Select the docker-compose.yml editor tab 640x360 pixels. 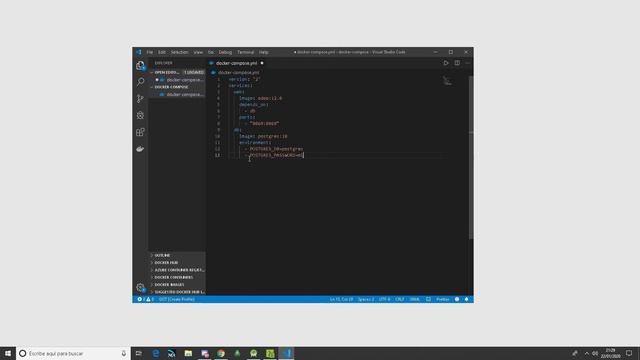tap(236, 63)
